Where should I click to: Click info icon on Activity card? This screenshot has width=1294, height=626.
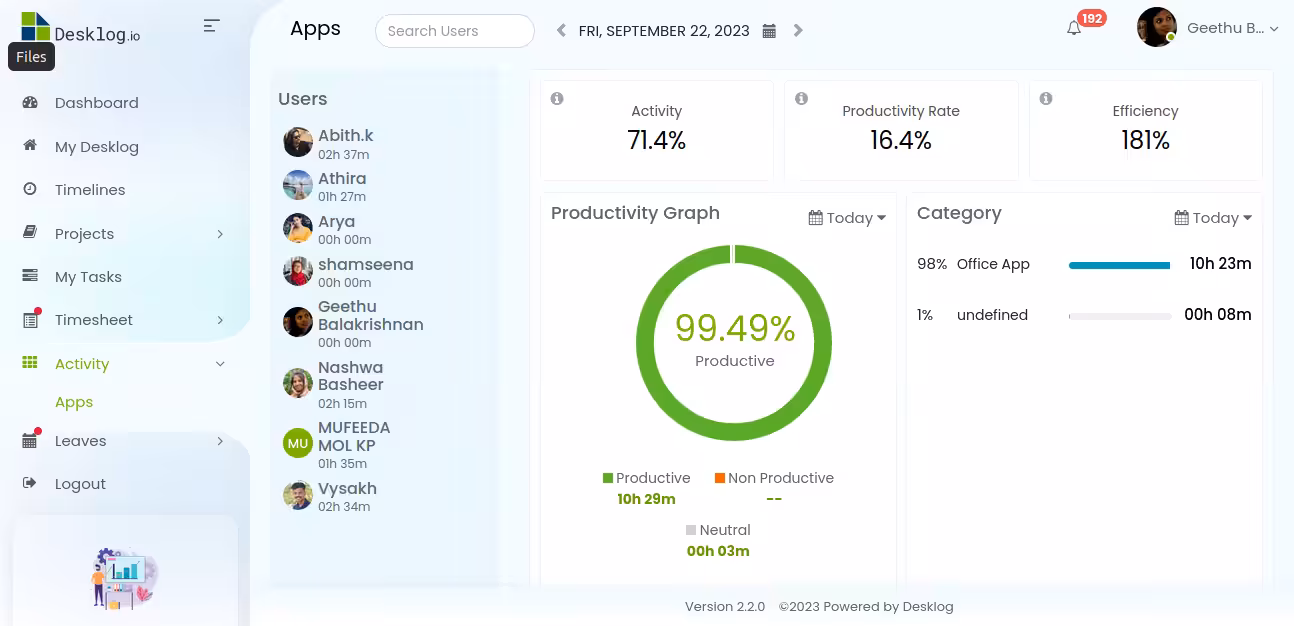click(x=557, y=98)
